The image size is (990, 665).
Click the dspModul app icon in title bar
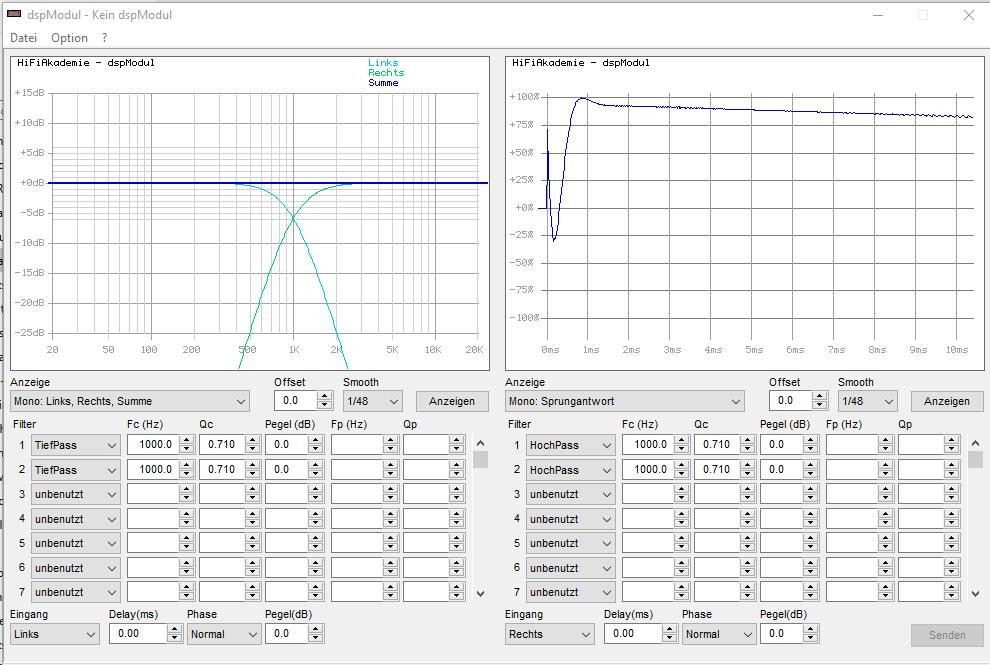14,14
